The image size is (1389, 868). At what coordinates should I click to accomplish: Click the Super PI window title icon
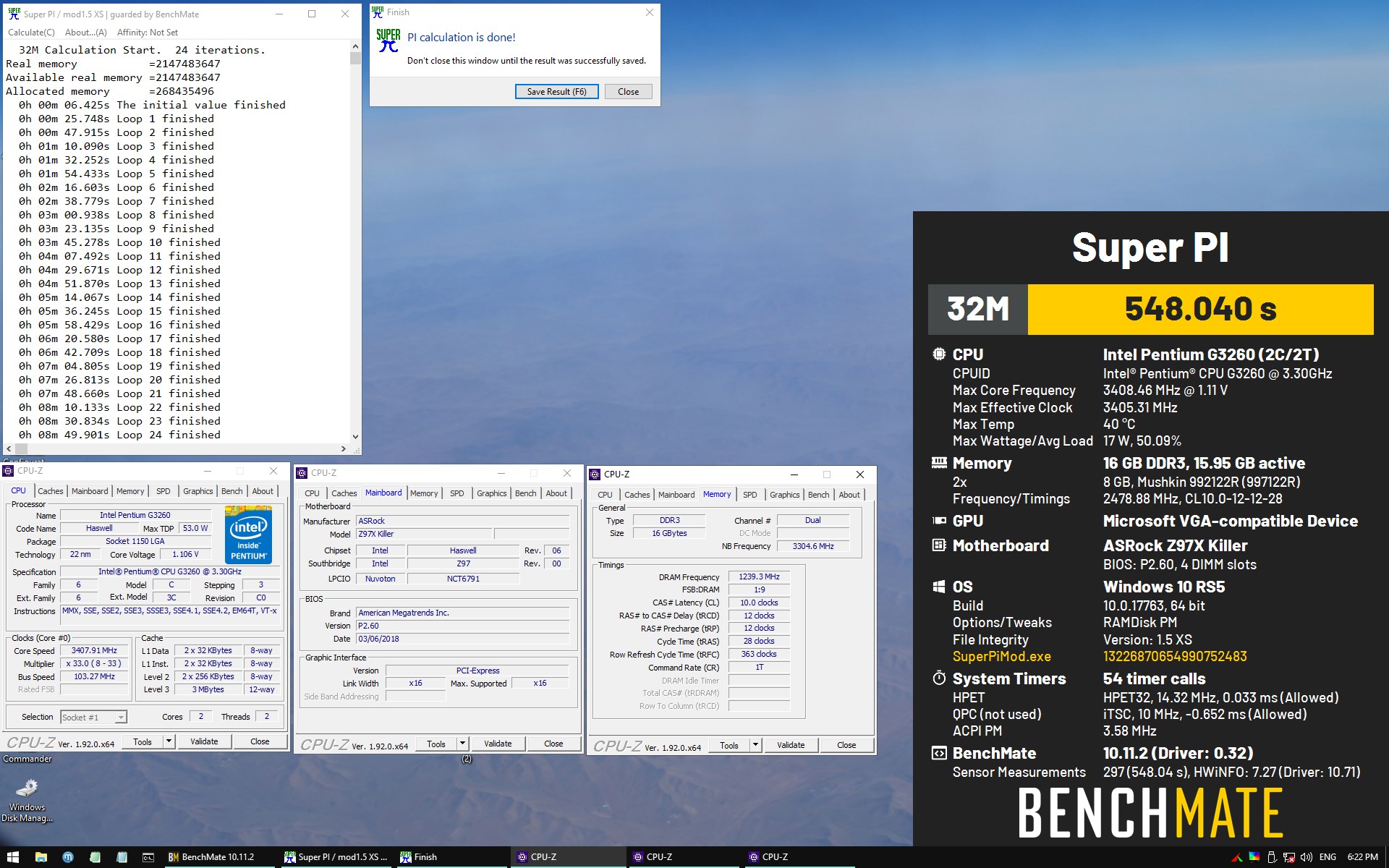point(14,14)
